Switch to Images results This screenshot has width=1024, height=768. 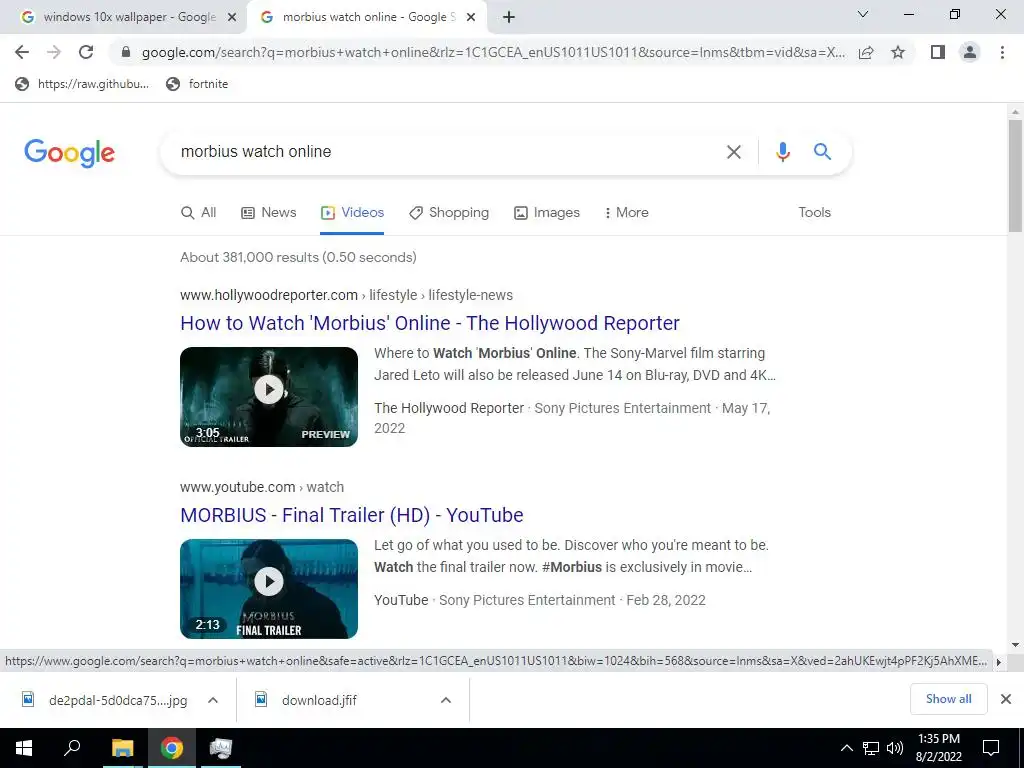pos(547,213)
